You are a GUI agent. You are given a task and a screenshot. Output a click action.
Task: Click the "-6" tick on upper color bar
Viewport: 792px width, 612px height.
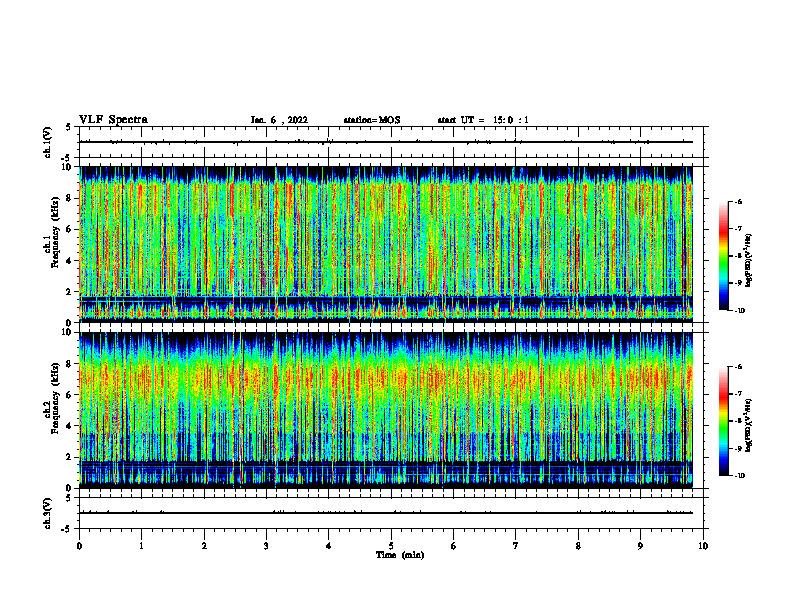(738, 202)
